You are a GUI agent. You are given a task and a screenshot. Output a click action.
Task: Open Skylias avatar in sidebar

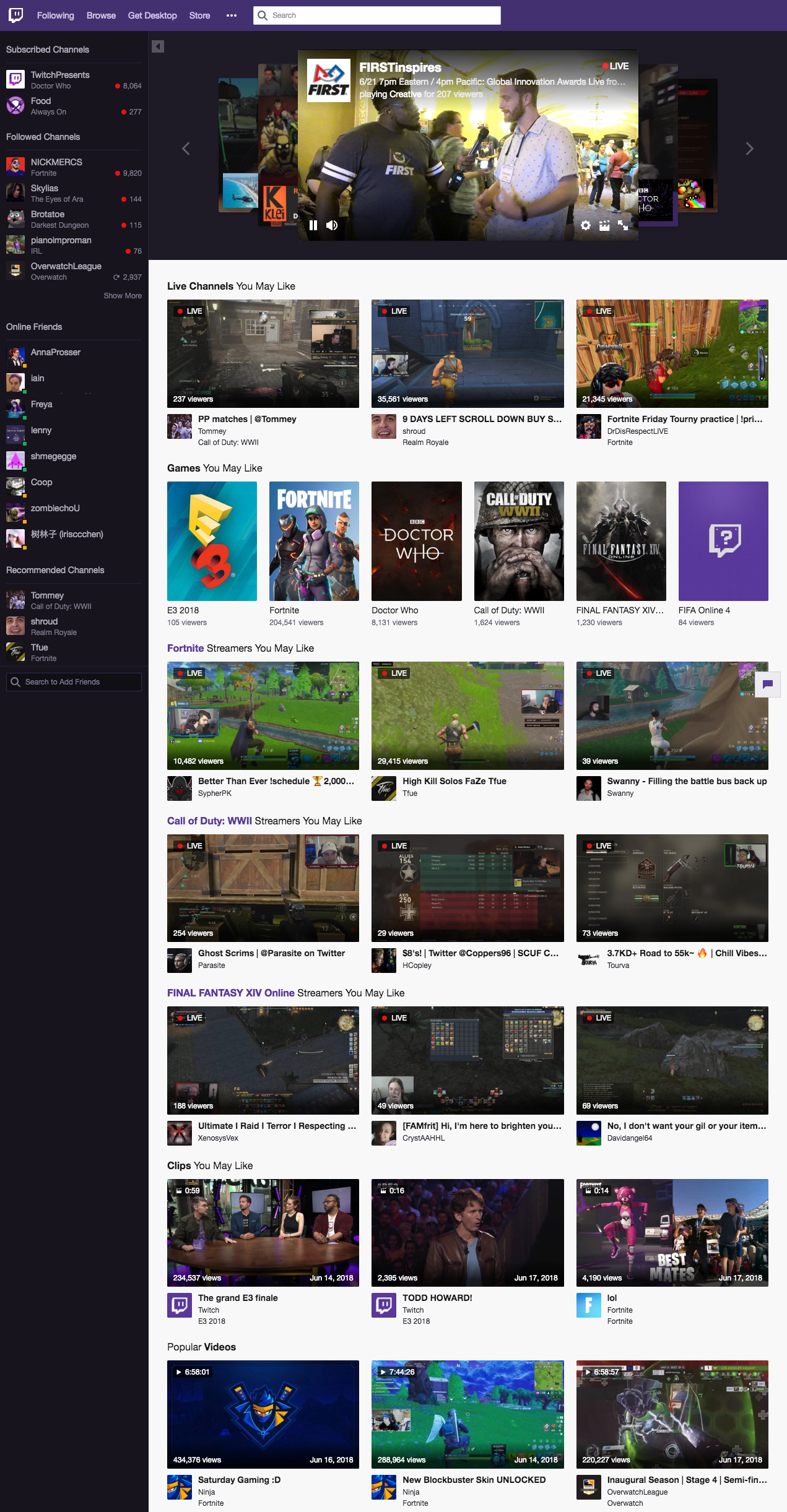pyautogui.click(x=15, y=192)
